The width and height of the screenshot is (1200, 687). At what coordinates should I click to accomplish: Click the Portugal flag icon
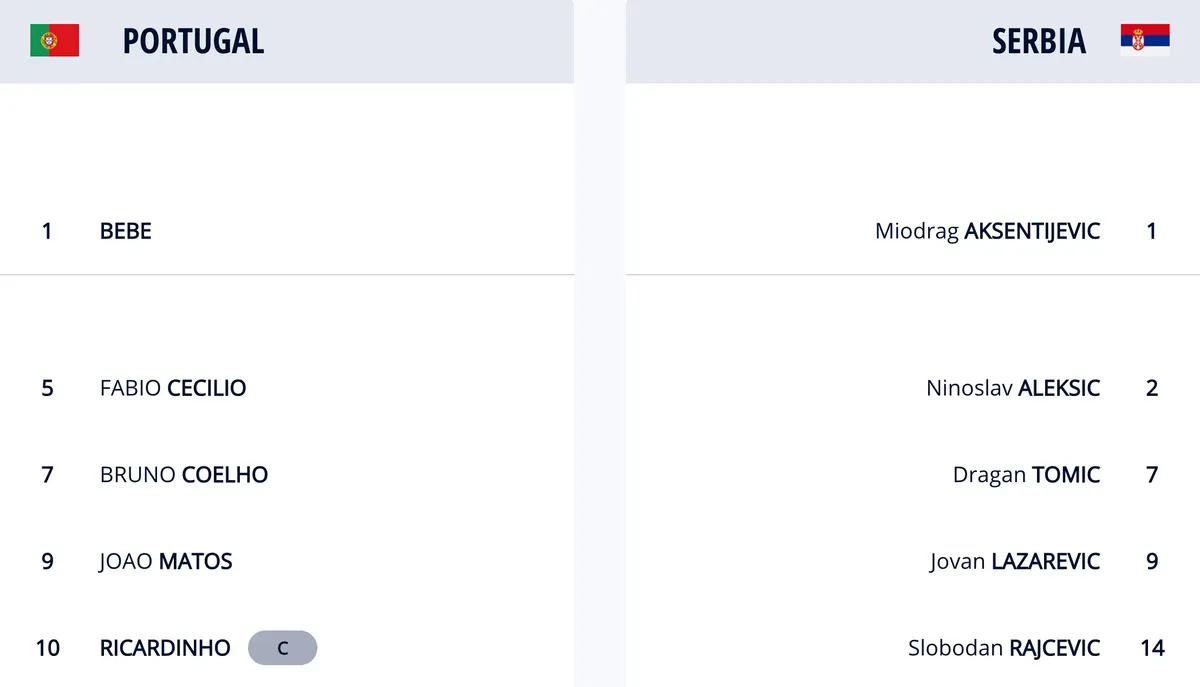click(x=55, y=41)
